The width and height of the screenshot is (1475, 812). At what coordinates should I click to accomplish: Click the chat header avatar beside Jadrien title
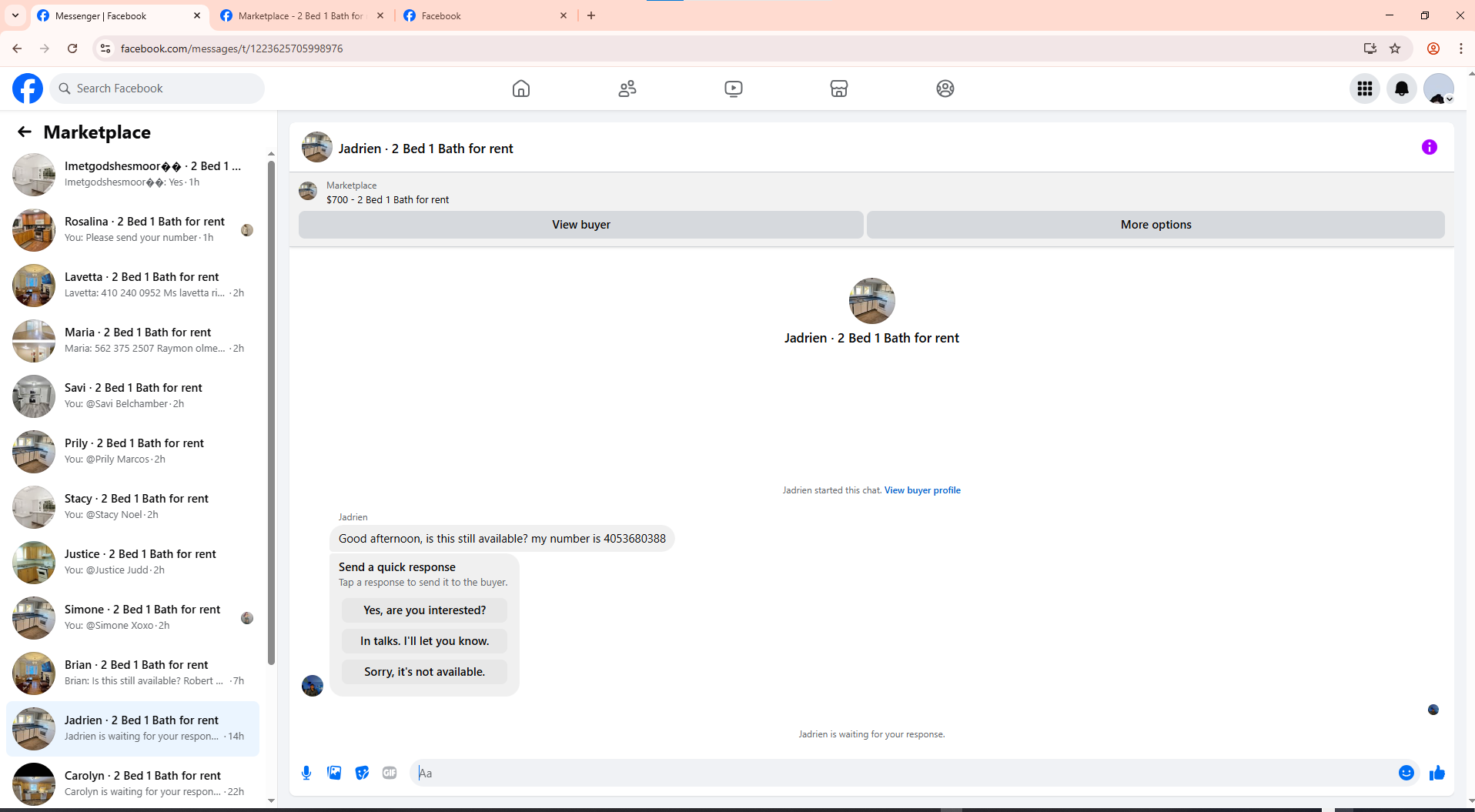click(x=317, y=147)
